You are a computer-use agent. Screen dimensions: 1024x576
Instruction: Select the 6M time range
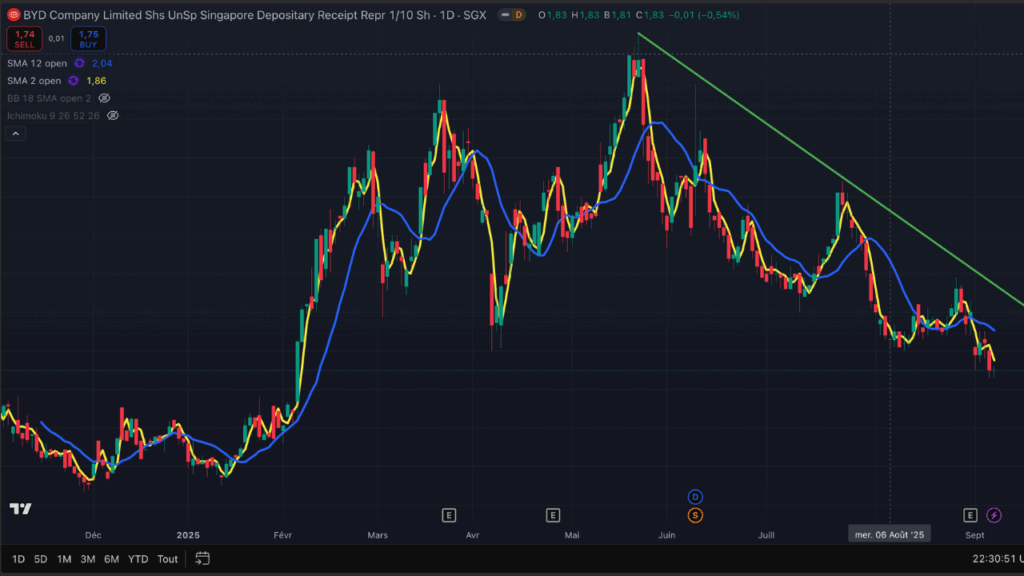[112, 559]
